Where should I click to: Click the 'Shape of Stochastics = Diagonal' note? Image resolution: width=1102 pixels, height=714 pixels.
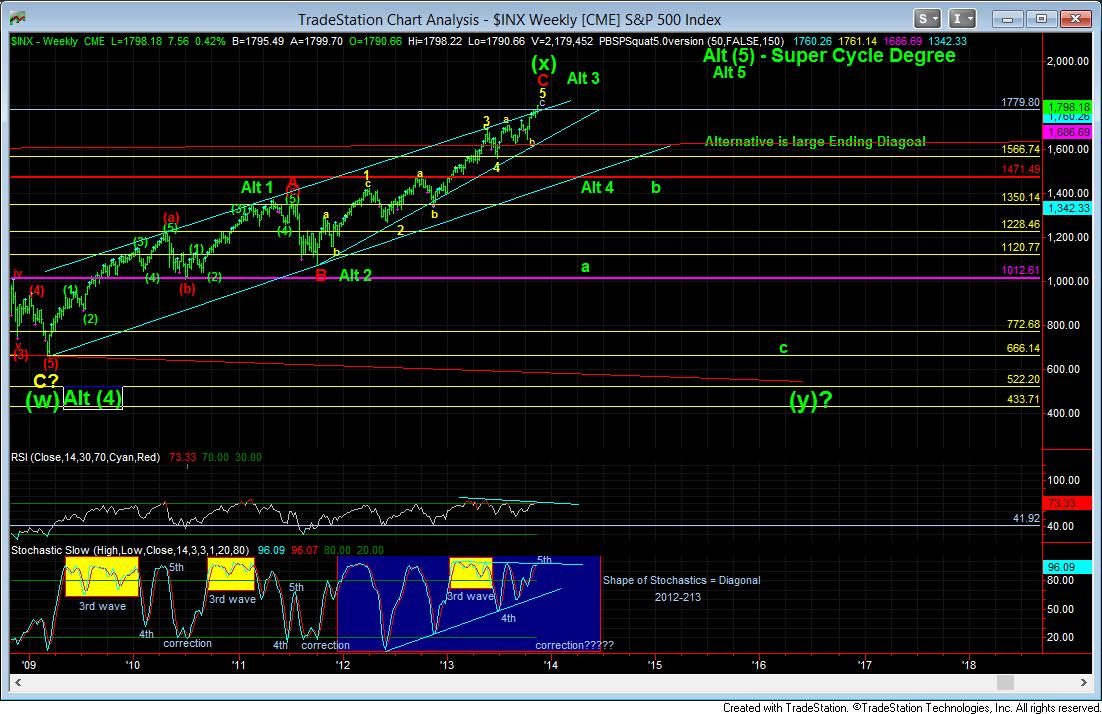(682, 580)
